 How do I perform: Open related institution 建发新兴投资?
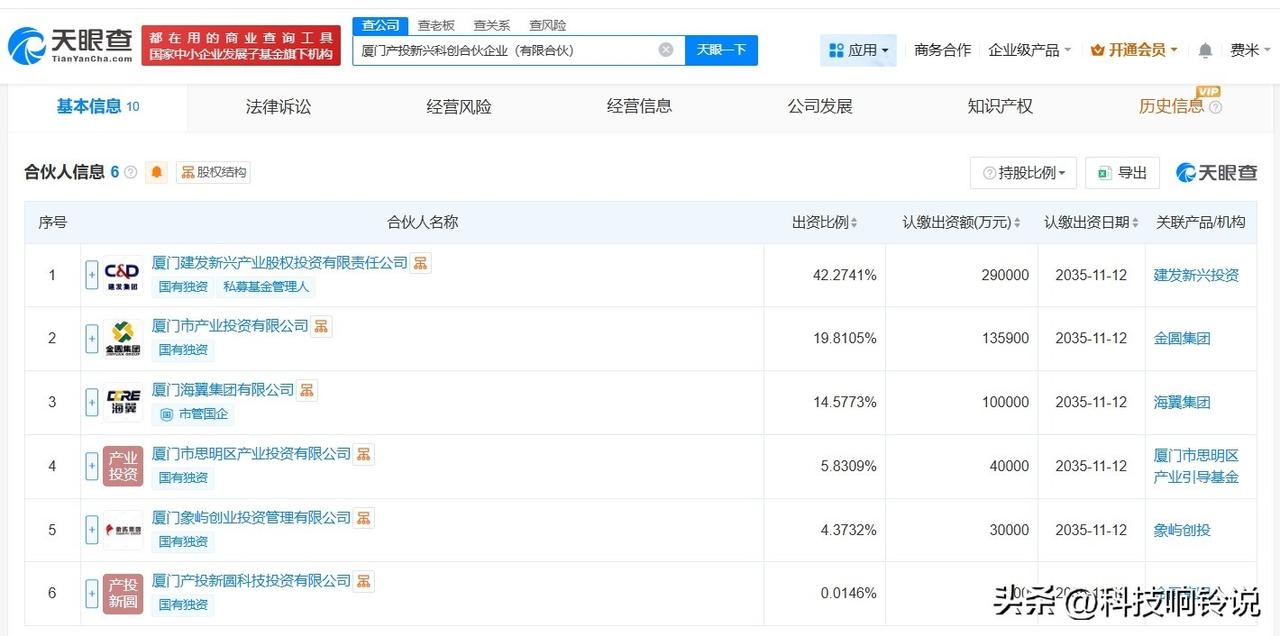point(1196,275)
